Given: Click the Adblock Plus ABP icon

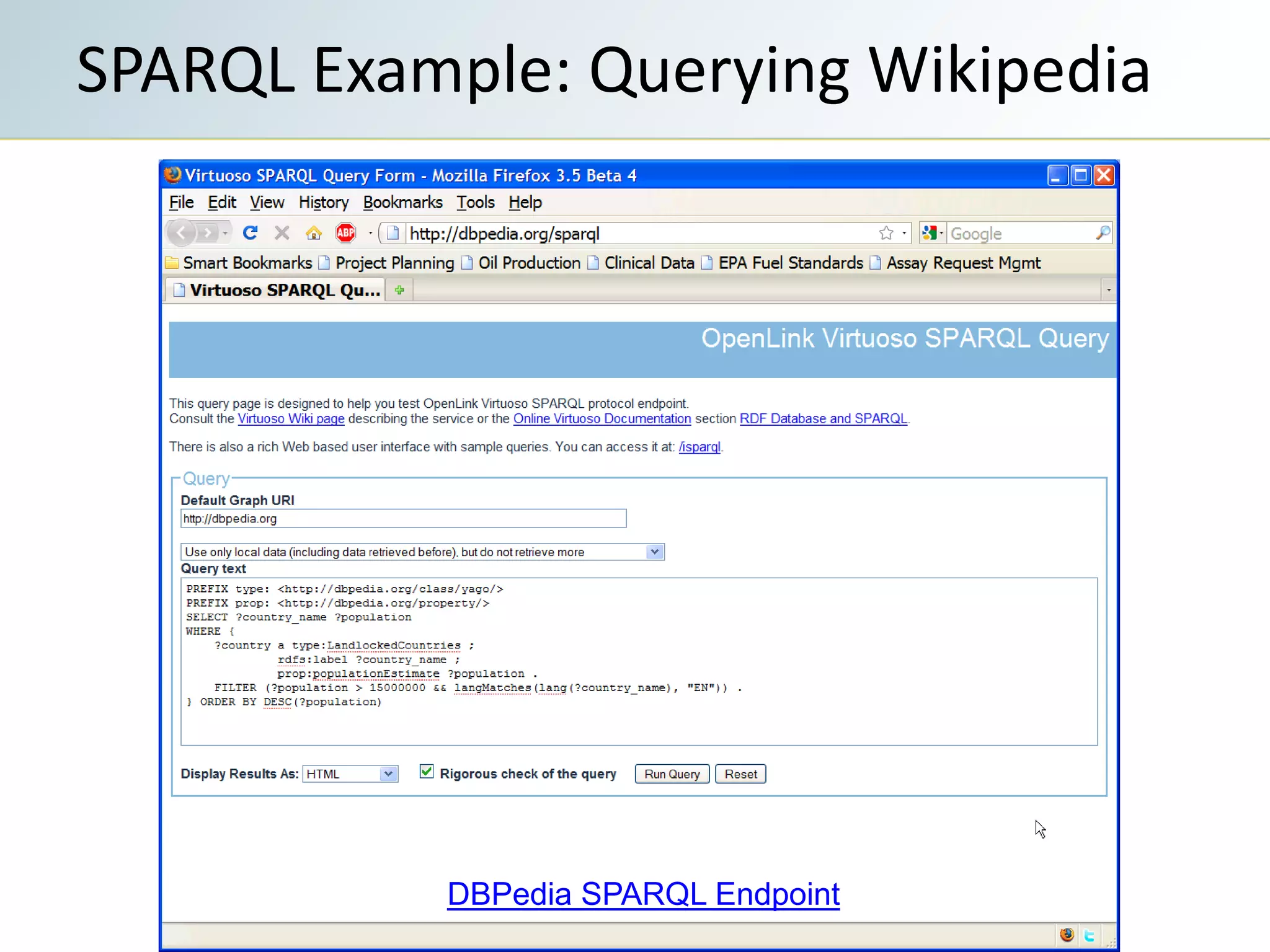Looking at the screenshot, I should click(x=345, y=233).
